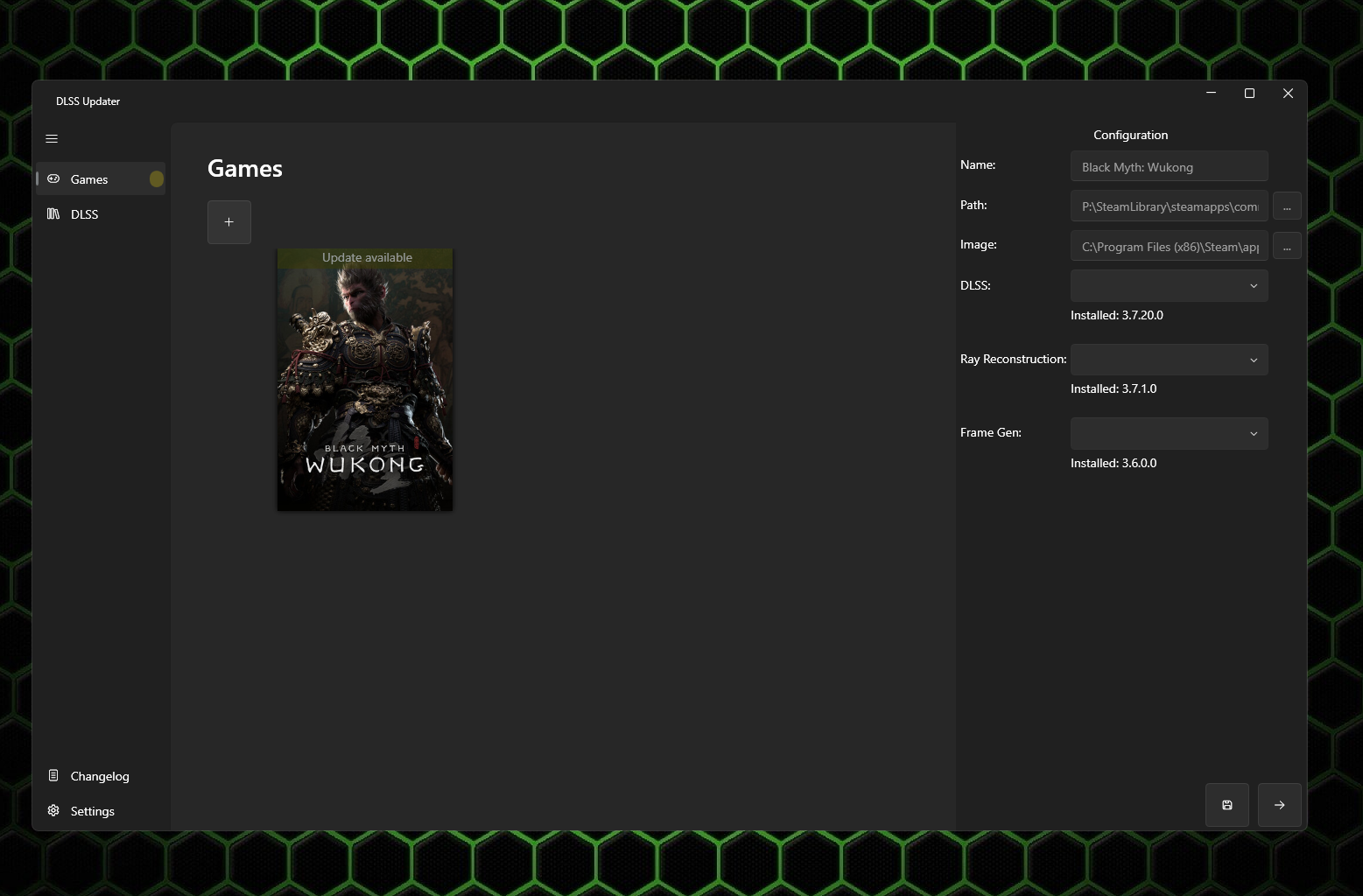Click the yellow update badge on Games
Viewport: 1363px width, 896px height.
point(157,178)
